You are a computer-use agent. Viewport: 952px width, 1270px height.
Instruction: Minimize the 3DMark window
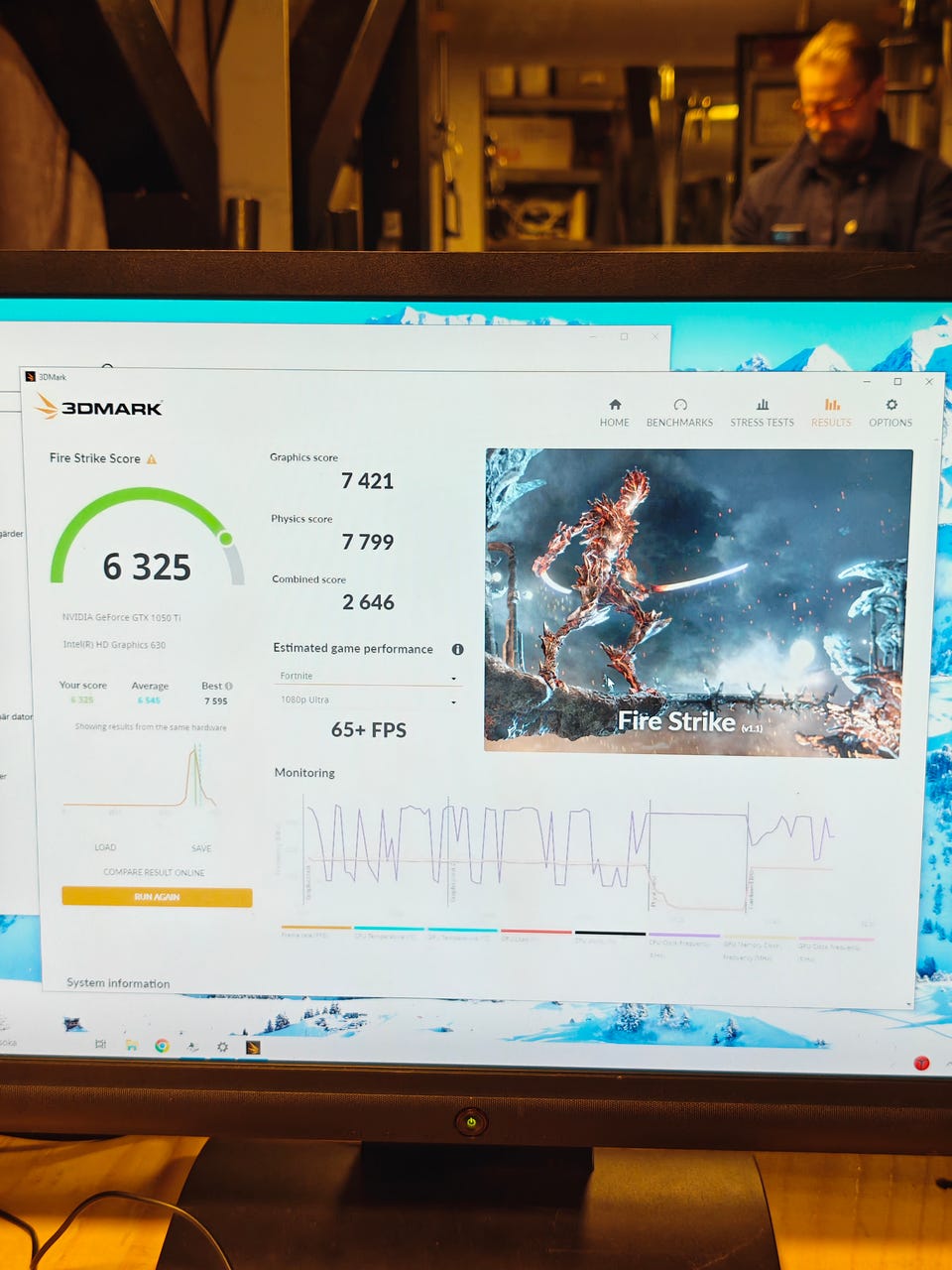[x=867, y=382]
